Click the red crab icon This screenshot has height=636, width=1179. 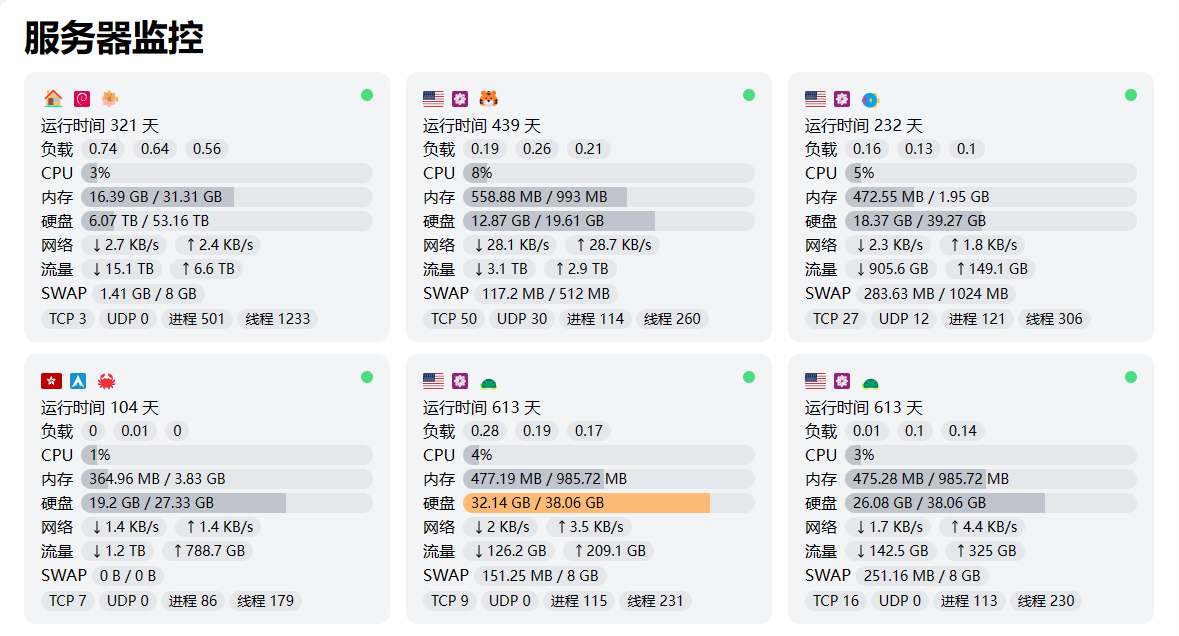tap(107, 380)
